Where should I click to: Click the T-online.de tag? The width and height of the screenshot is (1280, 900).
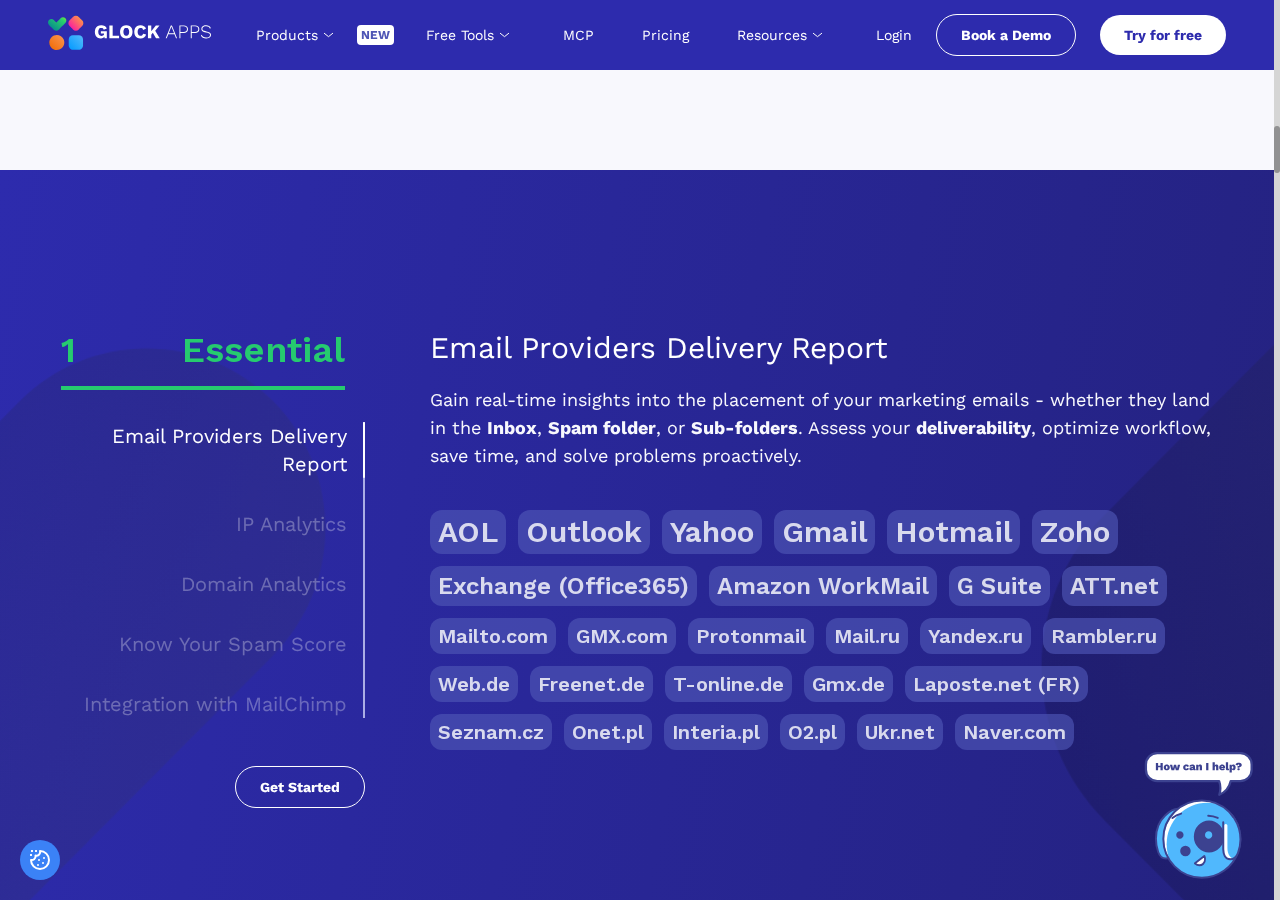click(728, 684)
